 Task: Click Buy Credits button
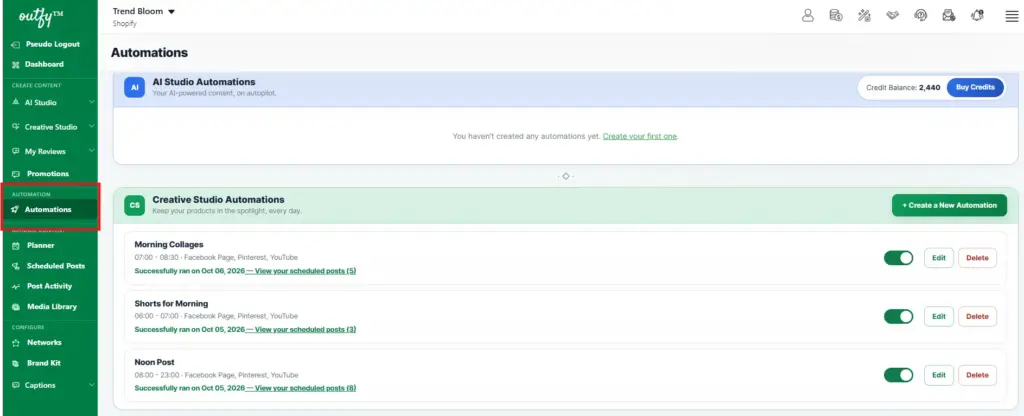point(975,88)
